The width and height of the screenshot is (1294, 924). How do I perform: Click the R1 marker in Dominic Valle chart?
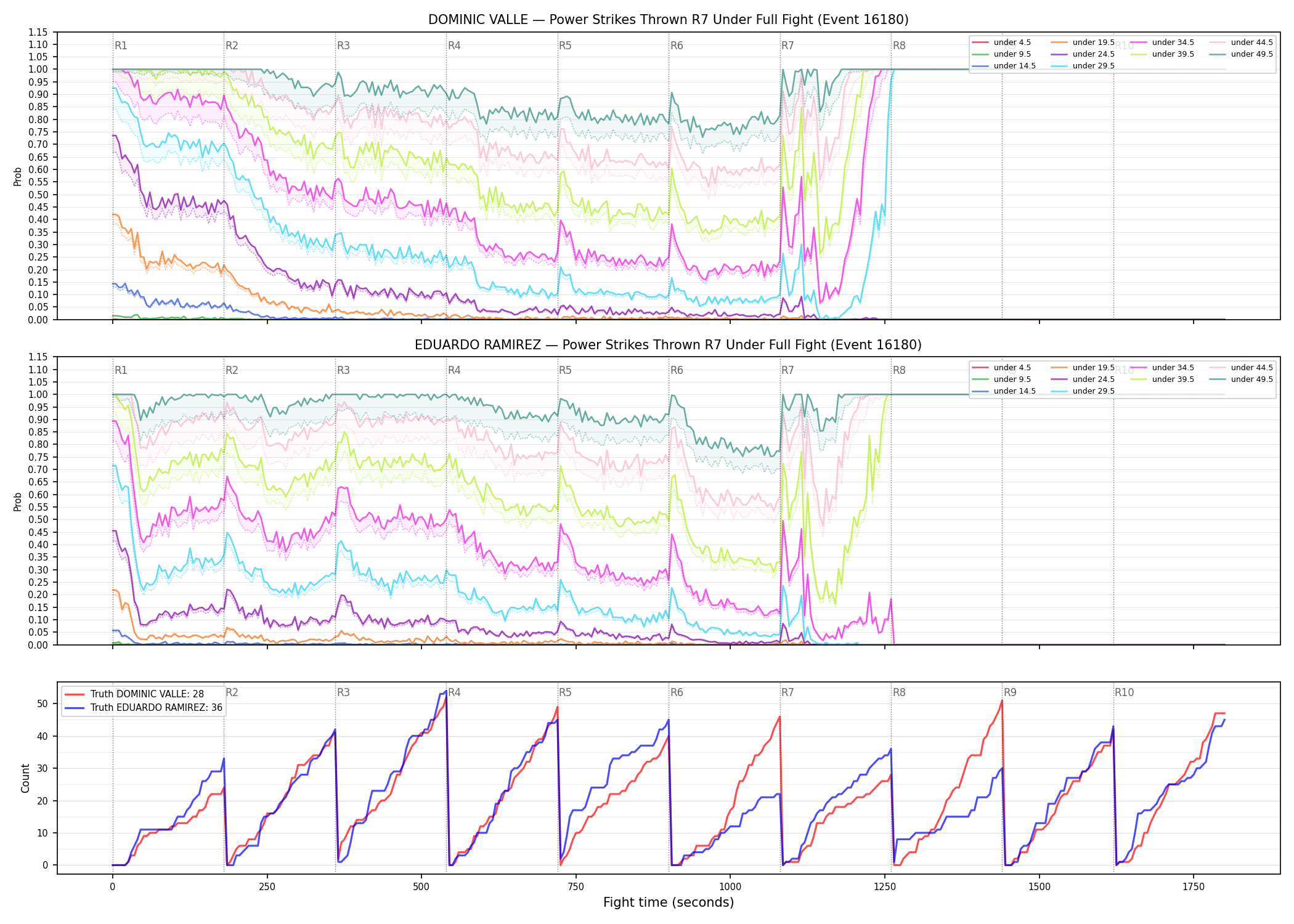121,46
